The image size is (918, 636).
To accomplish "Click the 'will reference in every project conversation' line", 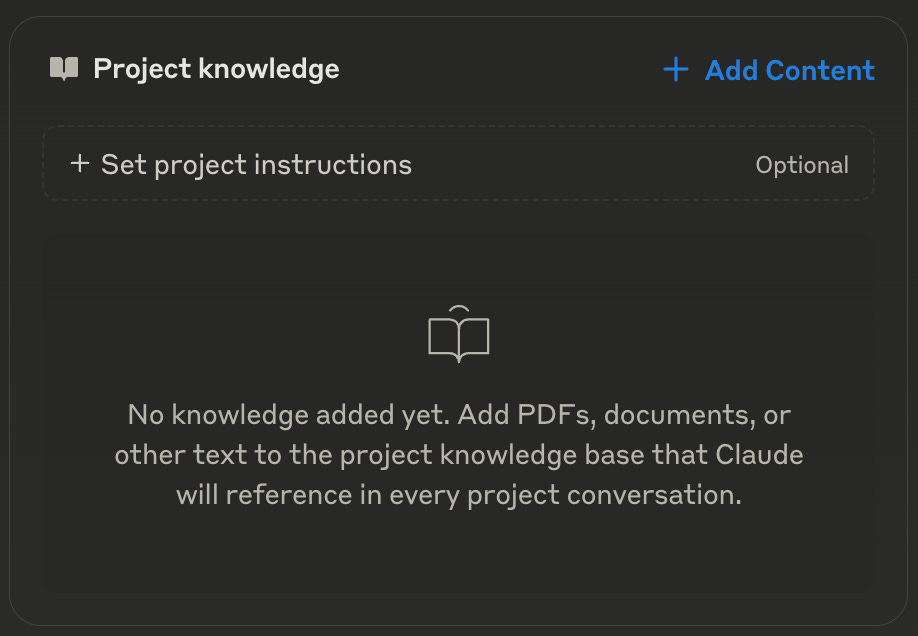I will [459, 495].
